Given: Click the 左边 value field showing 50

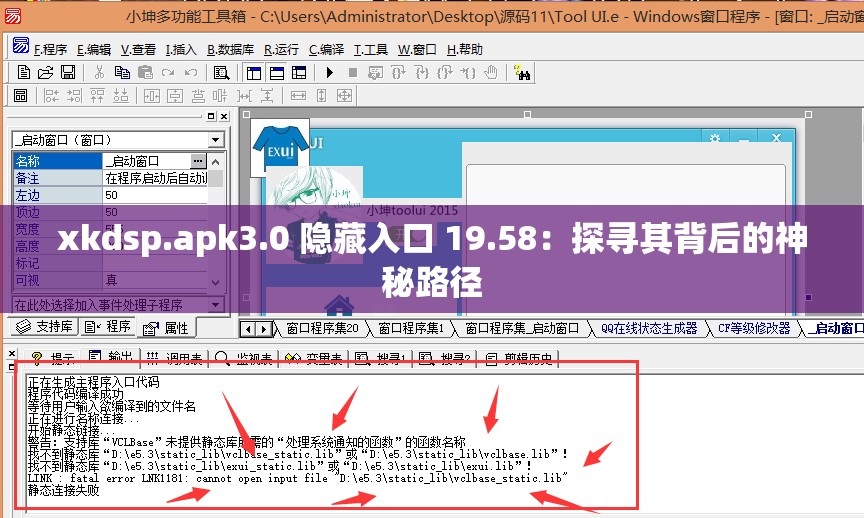Looking at the screenshot, I should point(155,195).
